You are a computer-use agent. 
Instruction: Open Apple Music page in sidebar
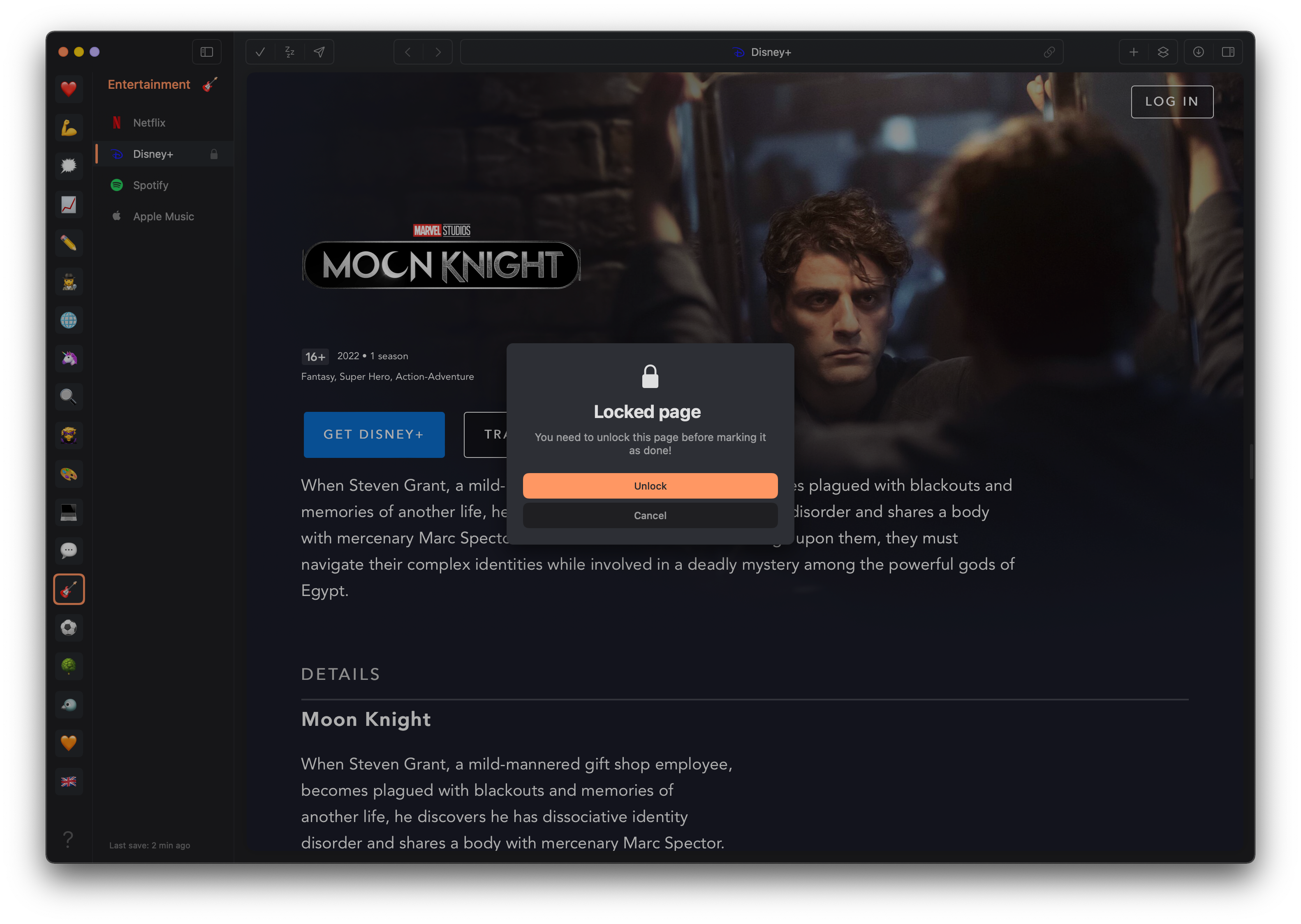163,217
